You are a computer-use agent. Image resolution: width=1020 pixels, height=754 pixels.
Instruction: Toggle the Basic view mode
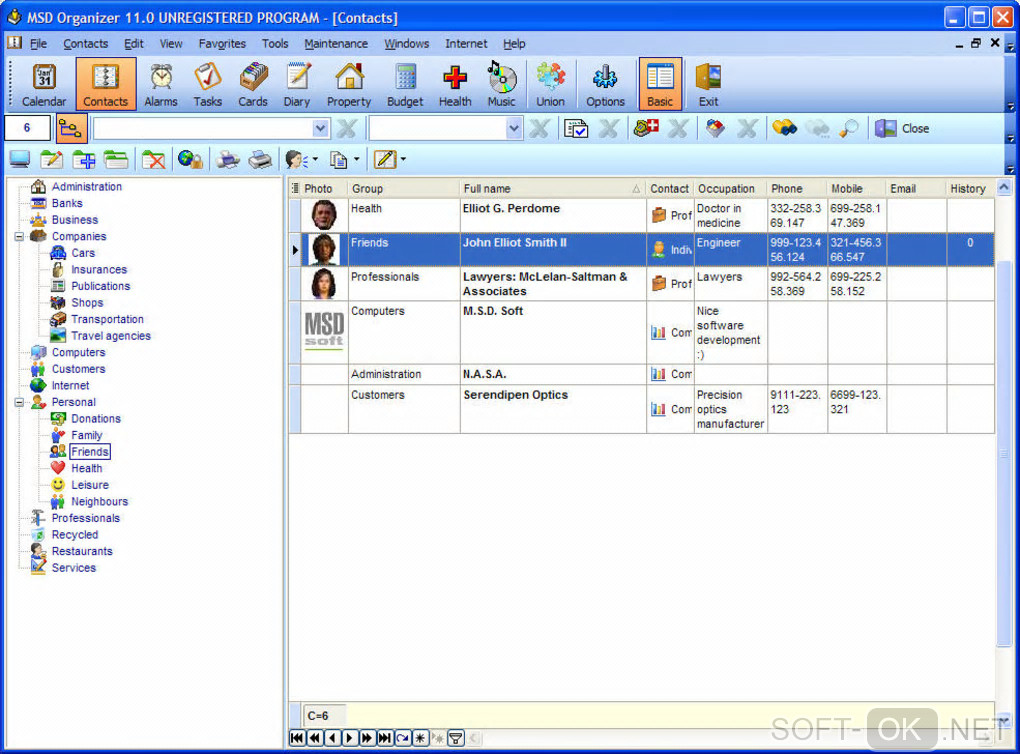(660, 84)
